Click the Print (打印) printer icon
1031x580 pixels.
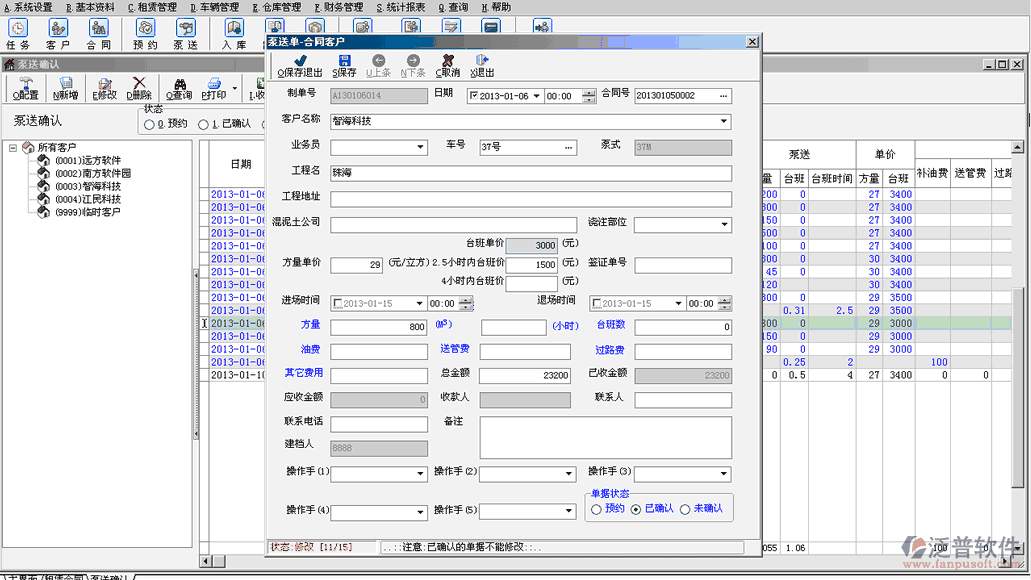click(x=214, y=84)
